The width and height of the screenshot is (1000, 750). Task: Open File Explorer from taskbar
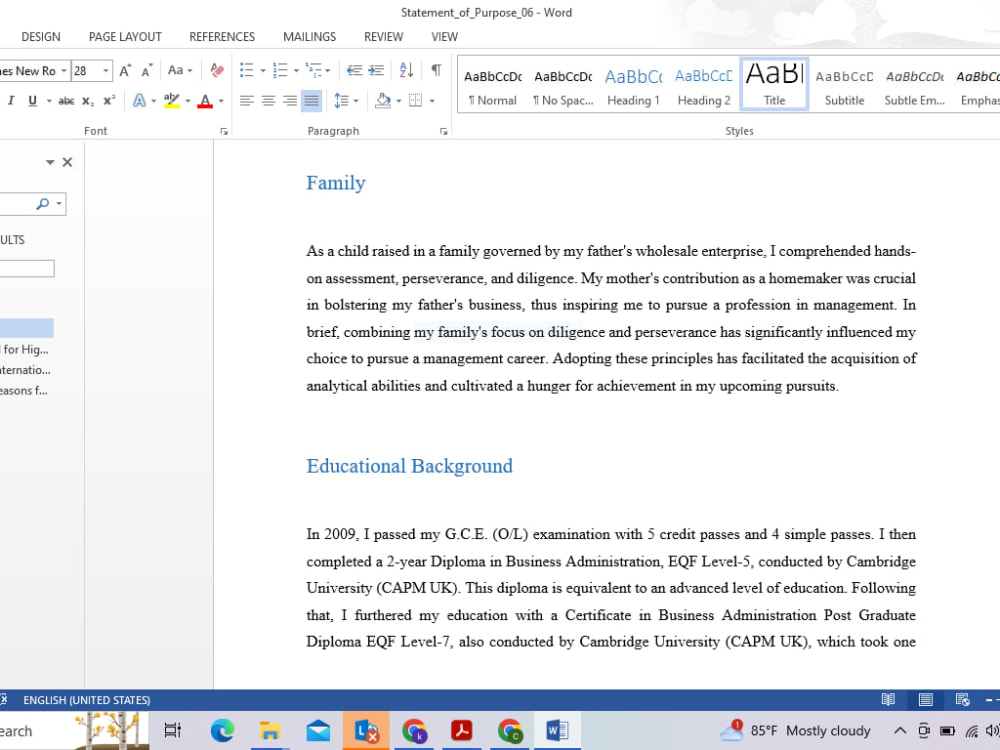point(270,731)
